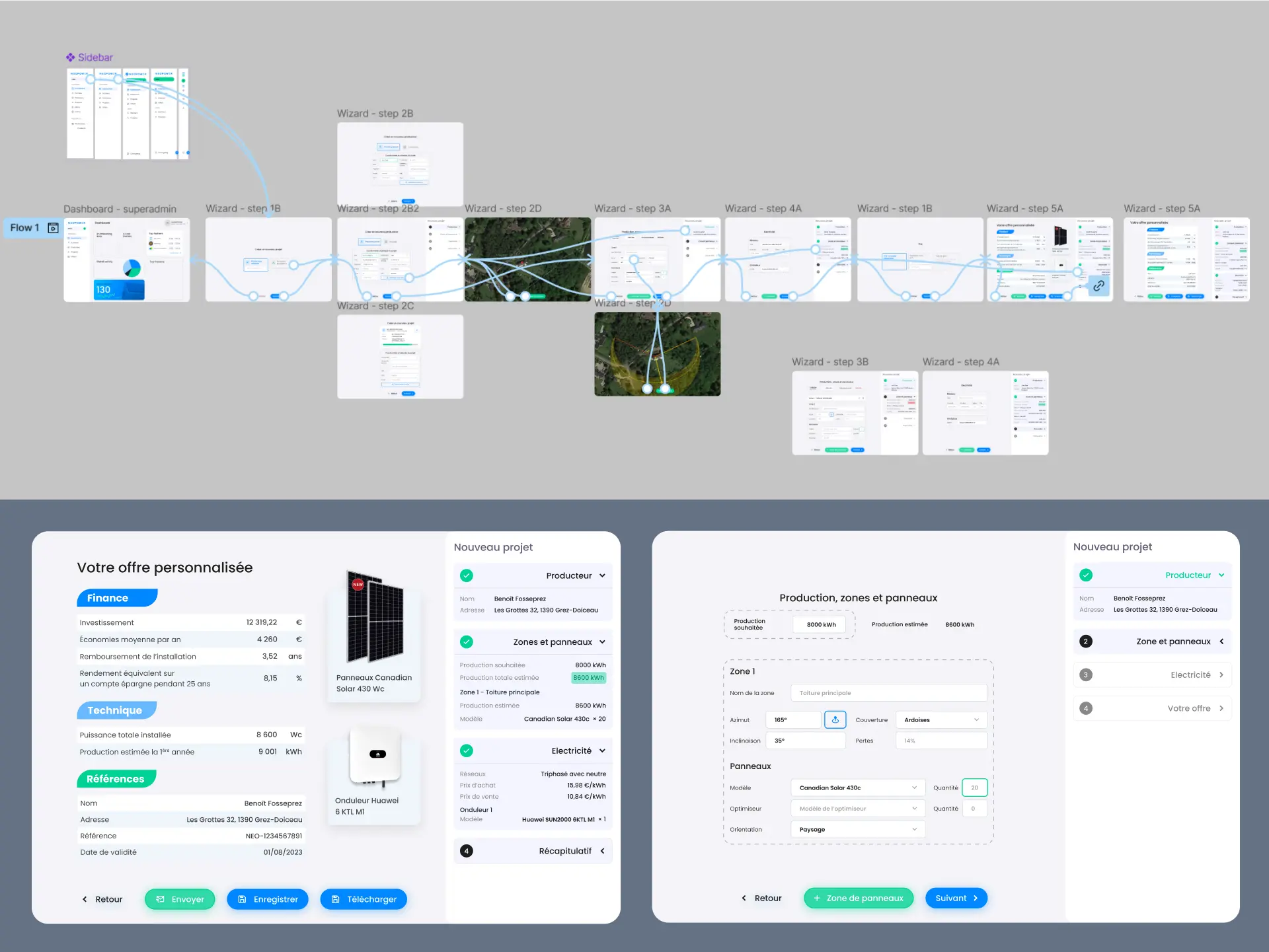Select the Technique section tab
1269x952 pixels.
pos(116,710)
